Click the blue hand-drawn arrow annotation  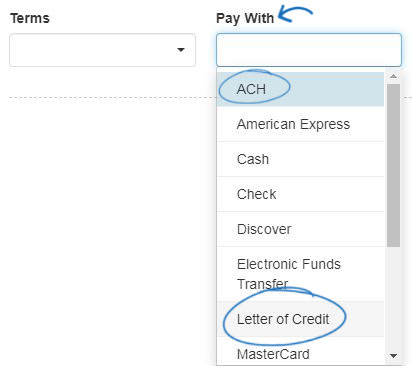pyautogui.click(x=295, y=14)
